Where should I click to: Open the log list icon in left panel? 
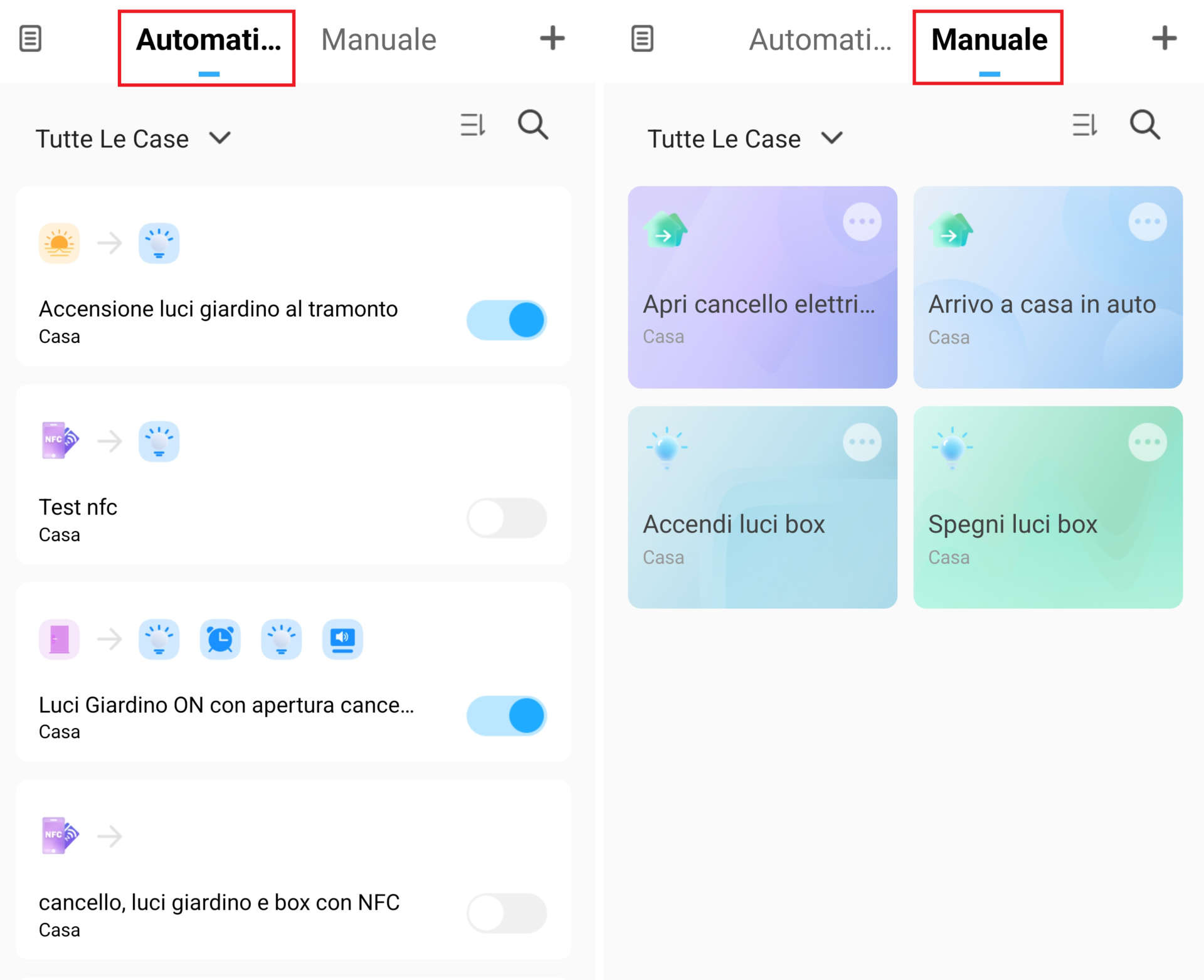tap(30, 39)
